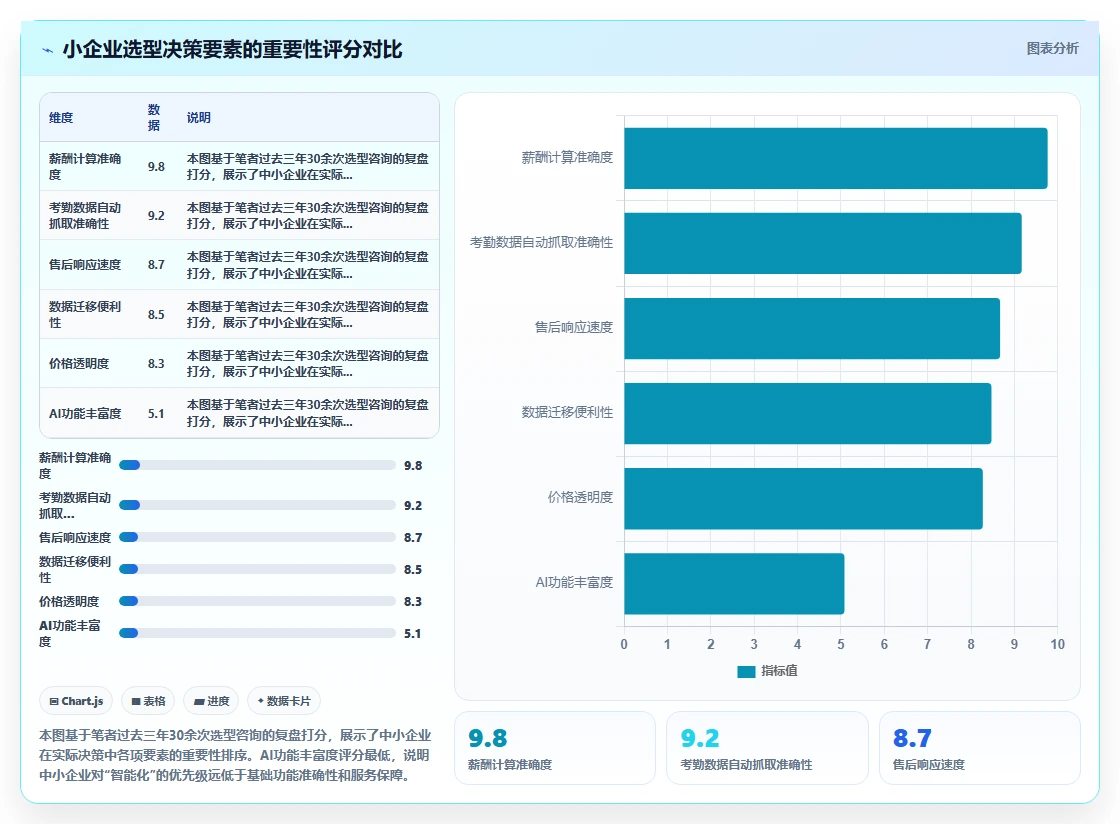Image resolution: width=1120 pixels, height=824 pixels.
Task: Click the 指标值 legend text
Action: (x=779, y=671)
